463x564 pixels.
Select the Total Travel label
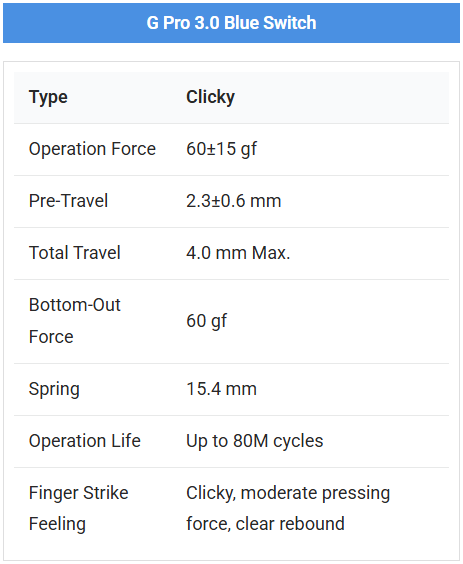click(x=74, y=253)
